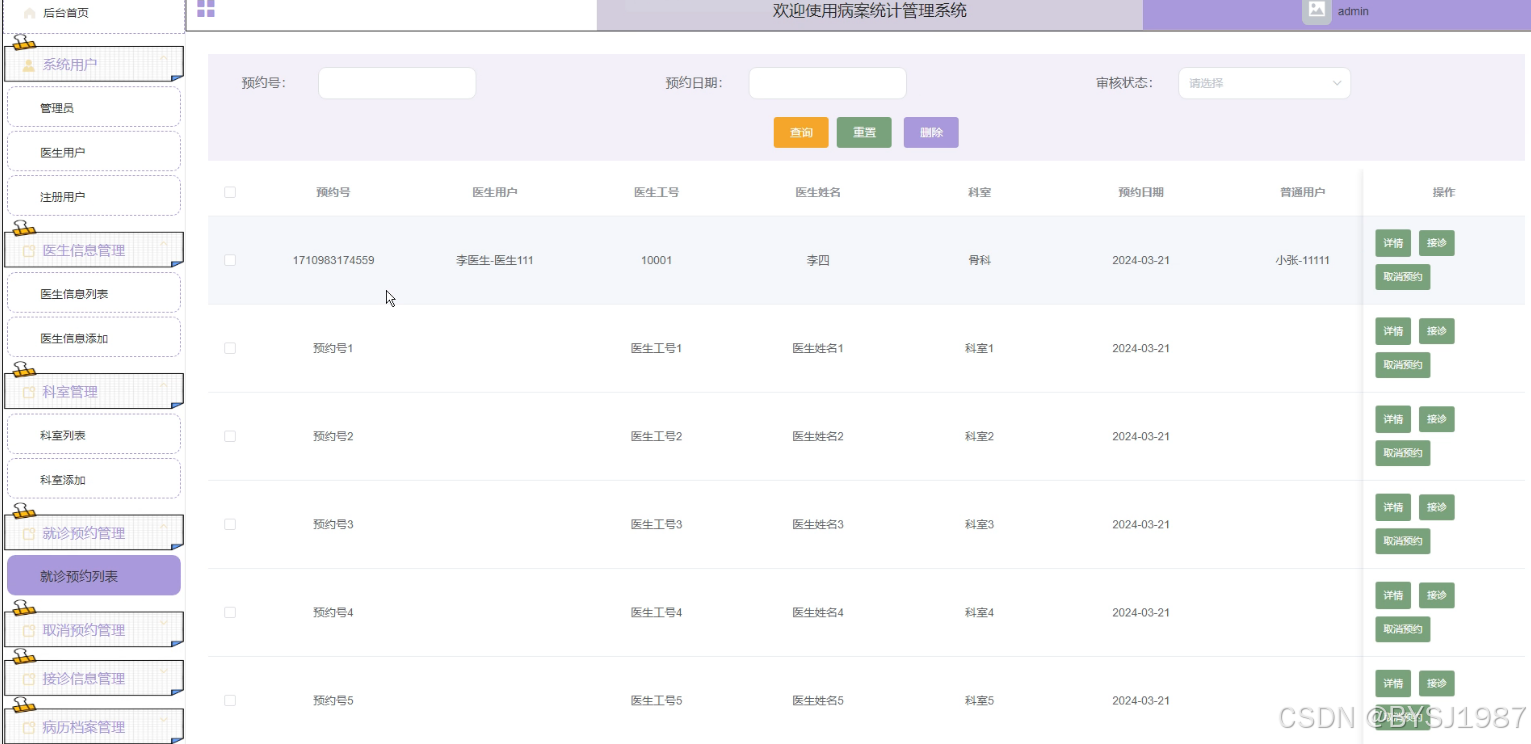Viewport: 1531px width, 744px height.
Task: Check the row checkbox for 预约号4
Action: click(x=230, y=612)
